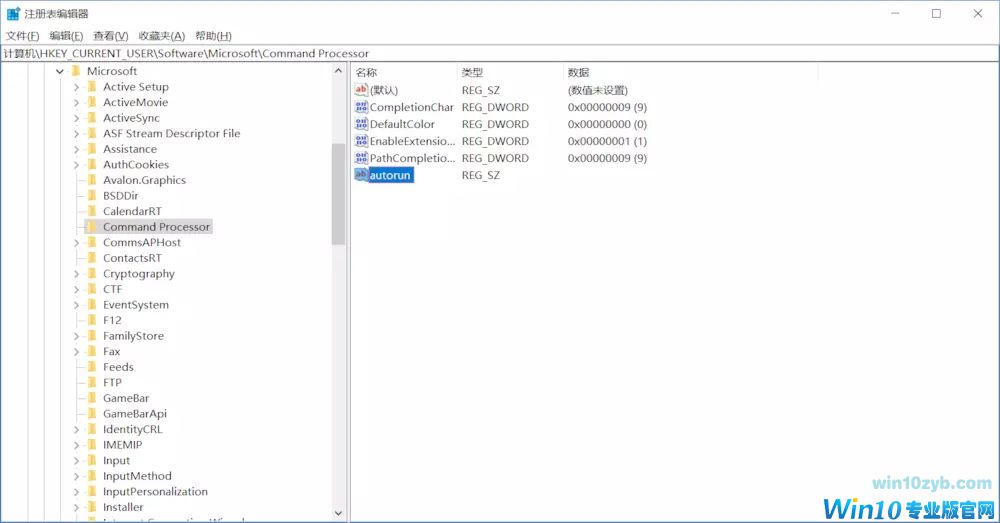Image resolution: width=1000 pixels, height=523 pixels.
Task: Click the (数值未设置) data cell
Action: click(598, 90)
